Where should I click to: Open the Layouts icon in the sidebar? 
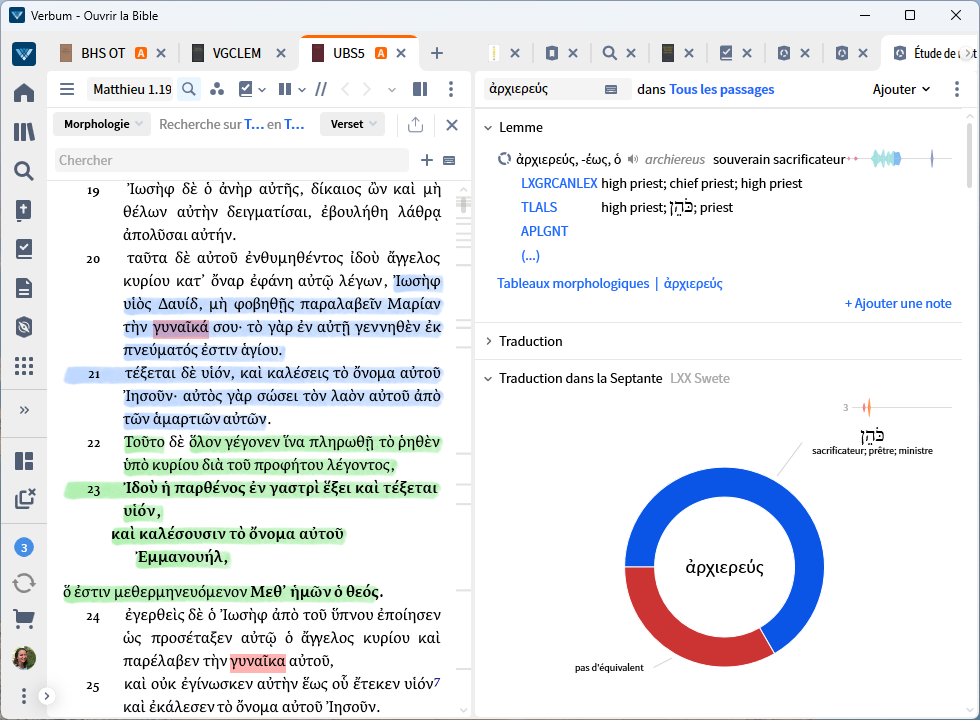coord(24,461)
